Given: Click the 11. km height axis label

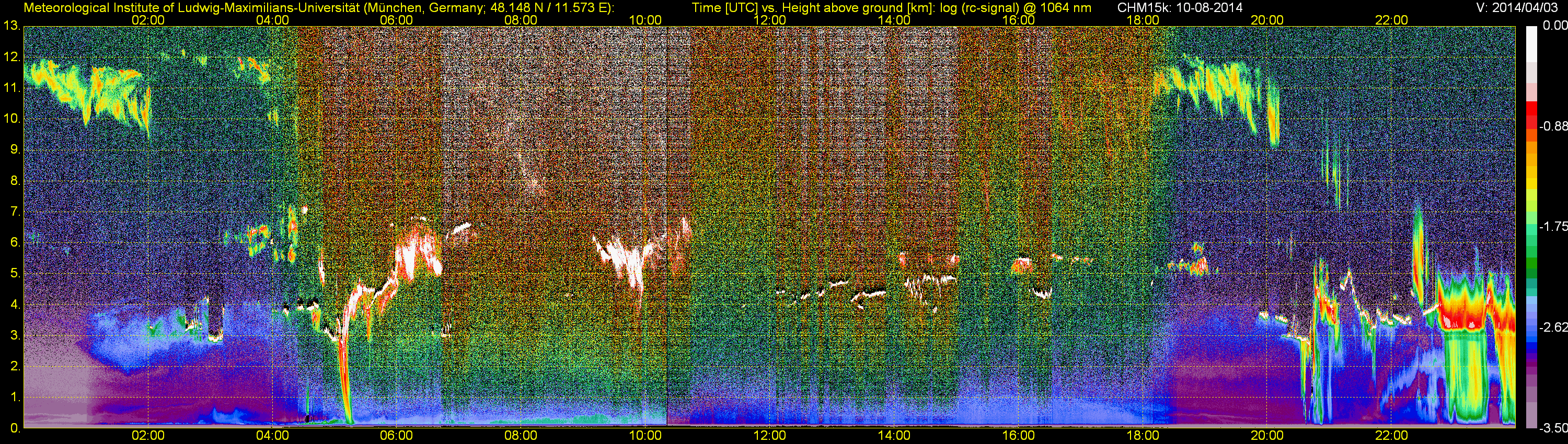Looking at the screenshot, I should point(11,88).
